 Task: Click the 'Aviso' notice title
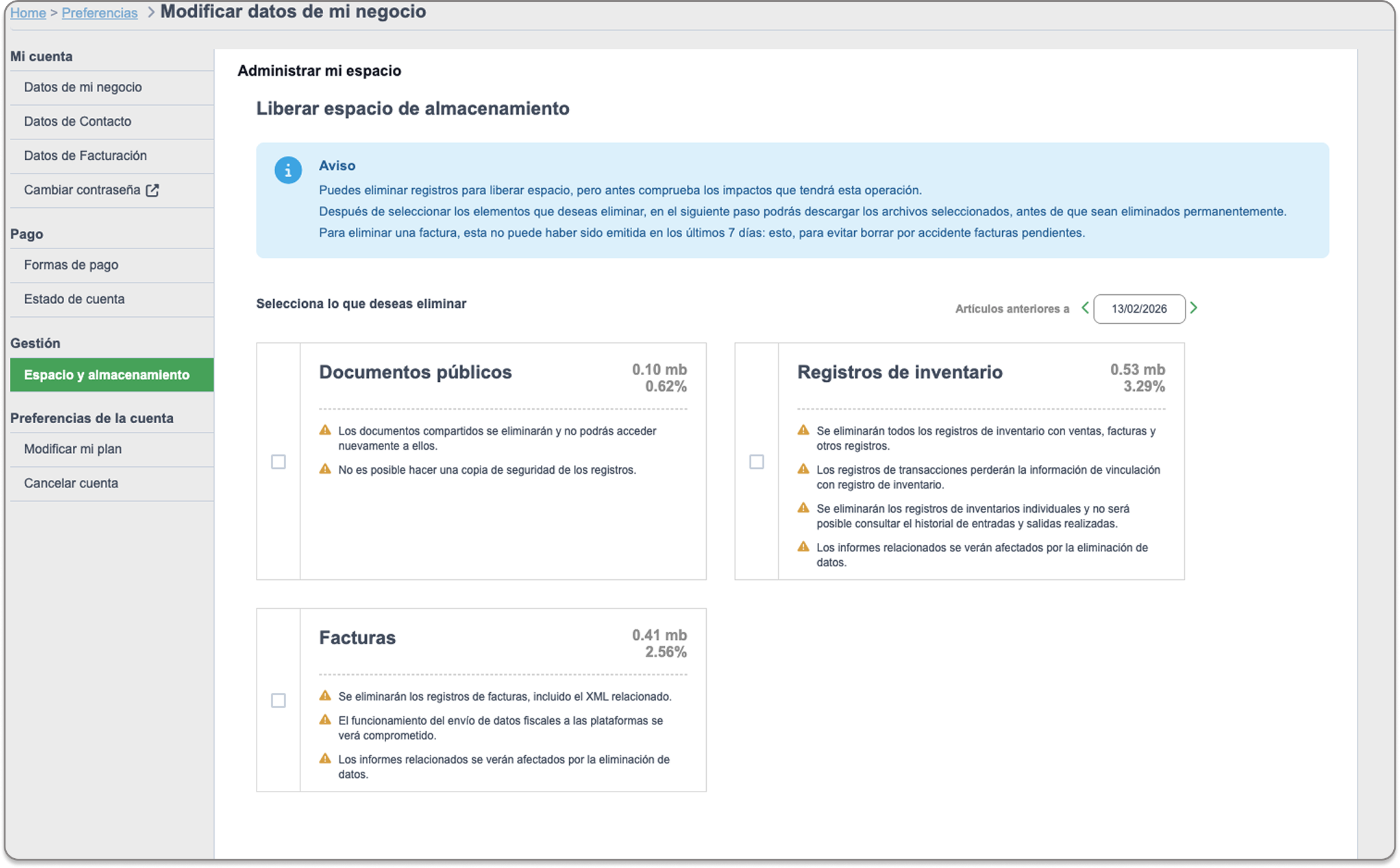tap(337, 165)
